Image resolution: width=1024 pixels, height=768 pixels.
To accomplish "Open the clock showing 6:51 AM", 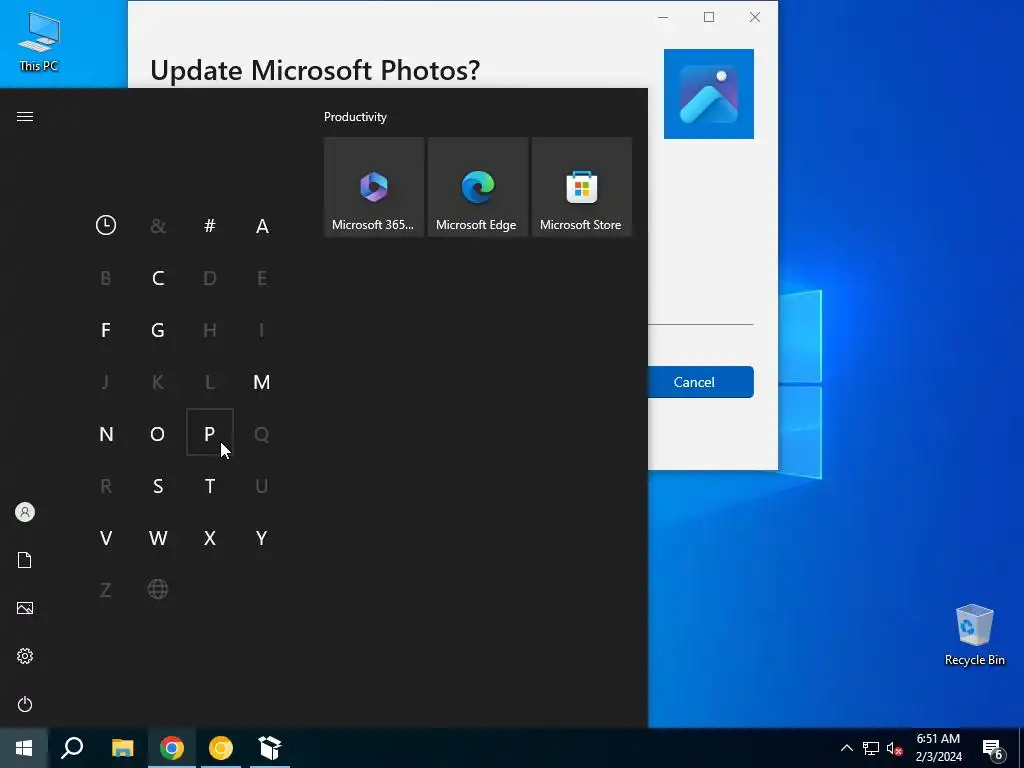I will [x=938, y=748].
